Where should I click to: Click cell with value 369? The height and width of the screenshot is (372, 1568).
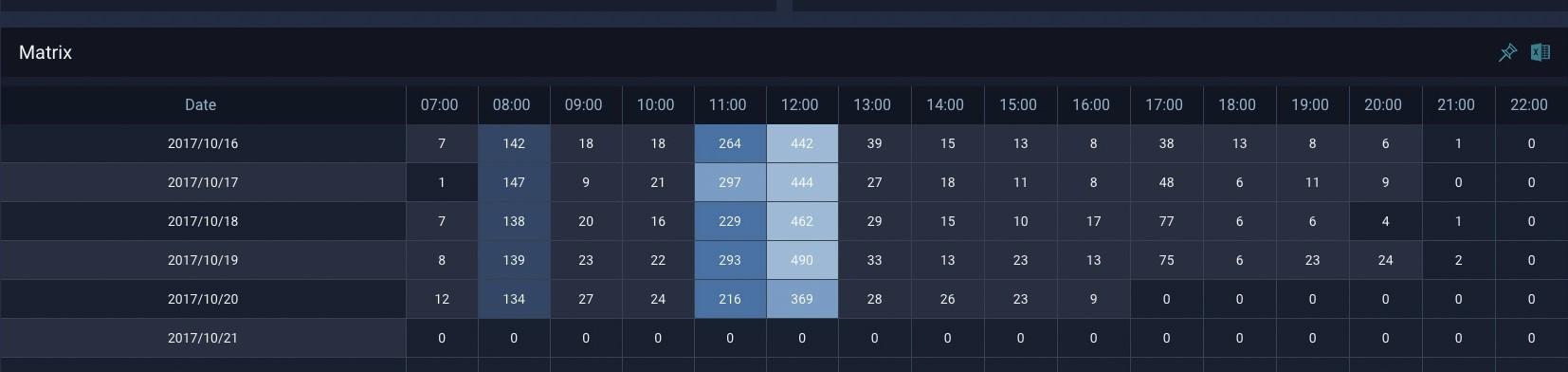click(802, 299)
